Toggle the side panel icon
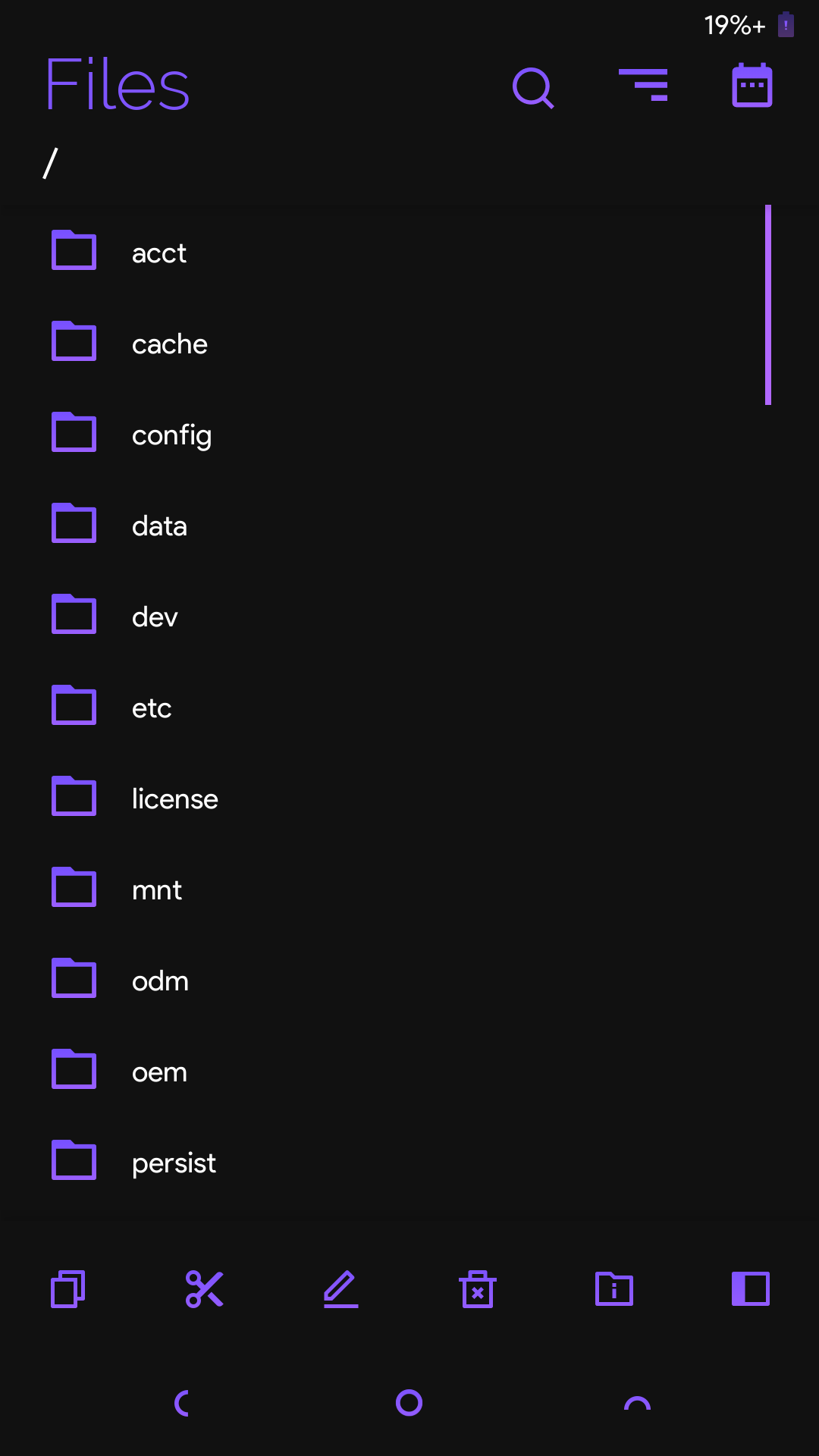This screenshot has height=1456, width=819. point(751,1289)
